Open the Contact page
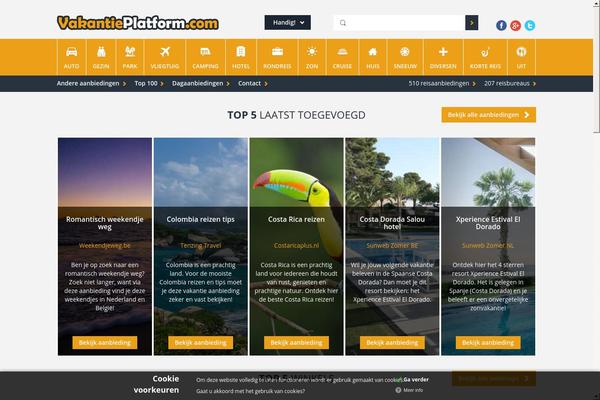The width and height of the screenshot is (600, 400). tap(253, 83)
